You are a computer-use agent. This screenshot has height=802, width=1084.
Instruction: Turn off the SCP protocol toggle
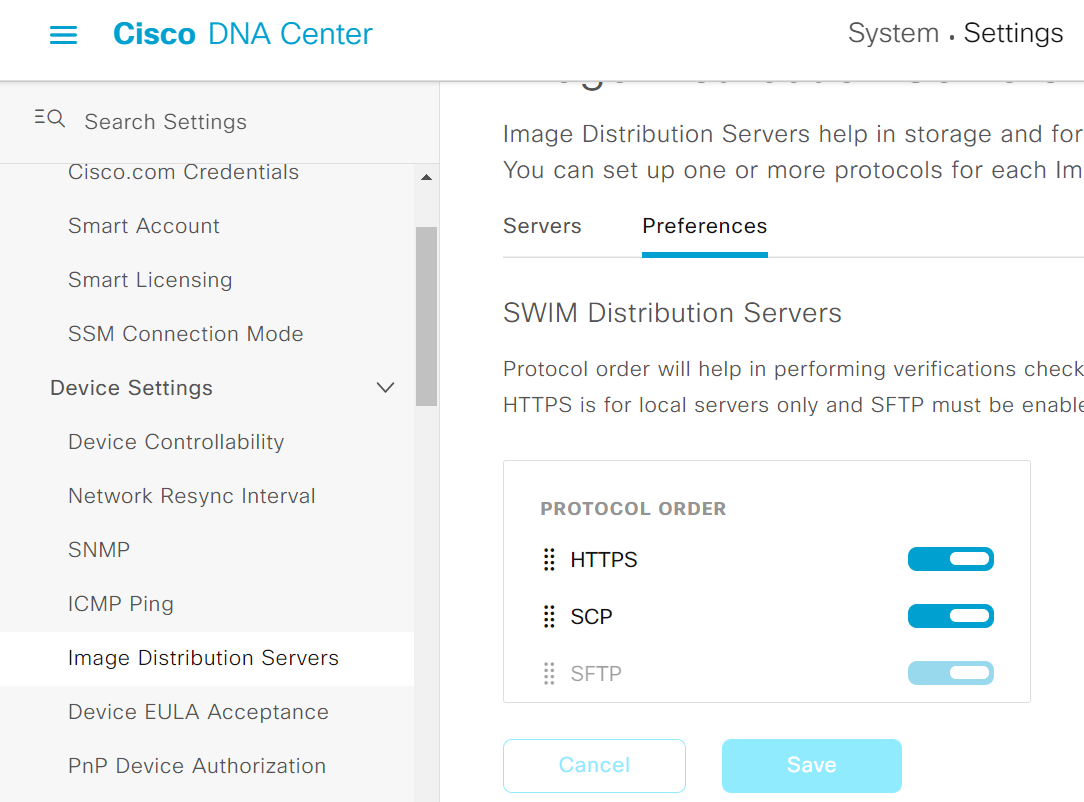pos(950,616)
